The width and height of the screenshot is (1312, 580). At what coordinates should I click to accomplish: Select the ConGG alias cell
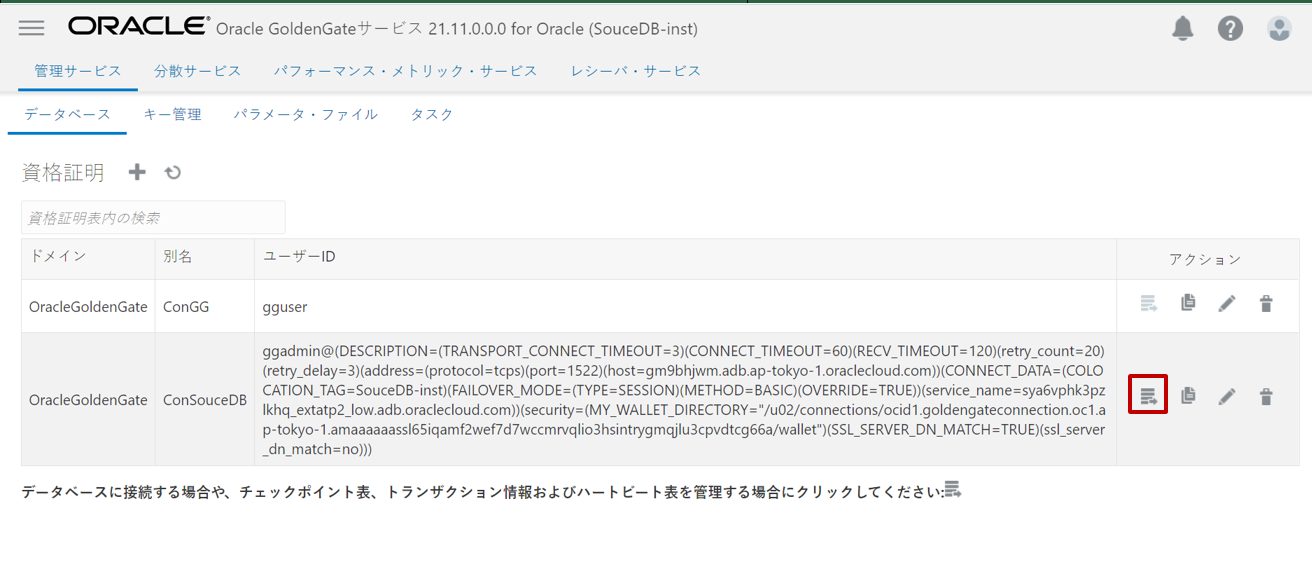pos(204,306)
